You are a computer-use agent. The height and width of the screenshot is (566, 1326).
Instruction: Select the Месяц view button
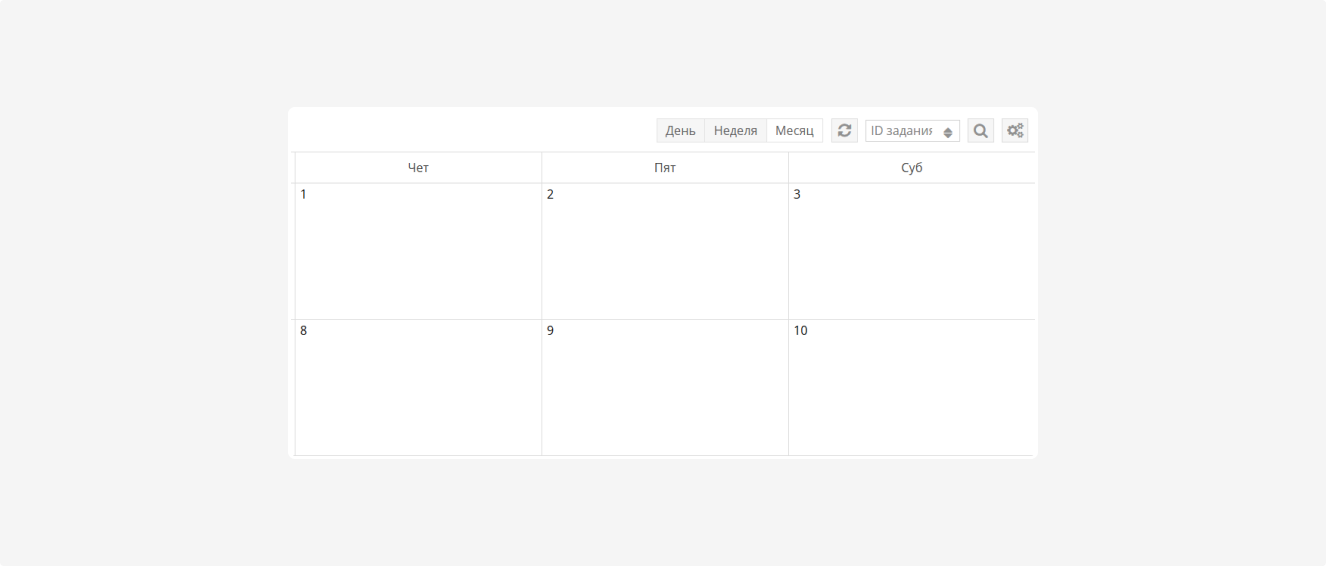[x=794, y=131]
